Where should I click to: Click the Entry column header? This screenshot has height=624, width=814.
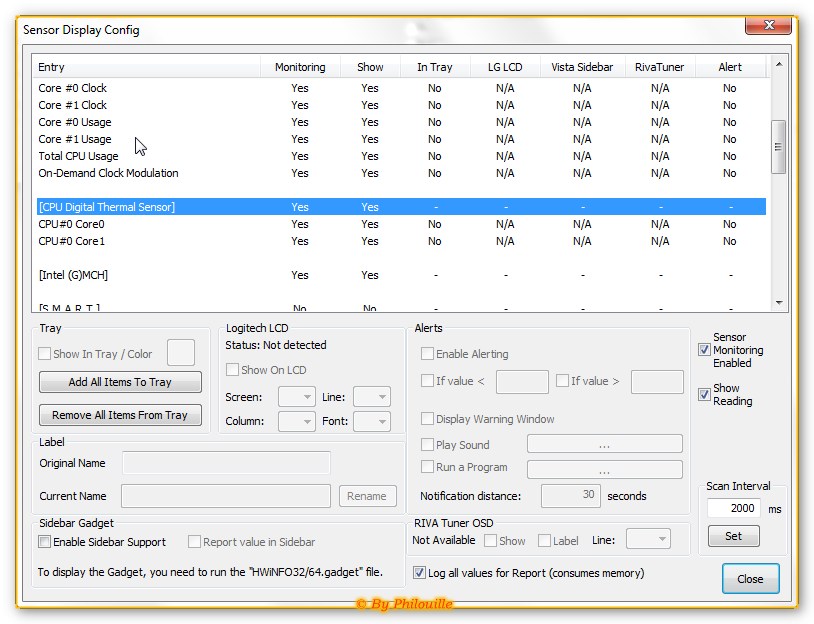[52, 67]
